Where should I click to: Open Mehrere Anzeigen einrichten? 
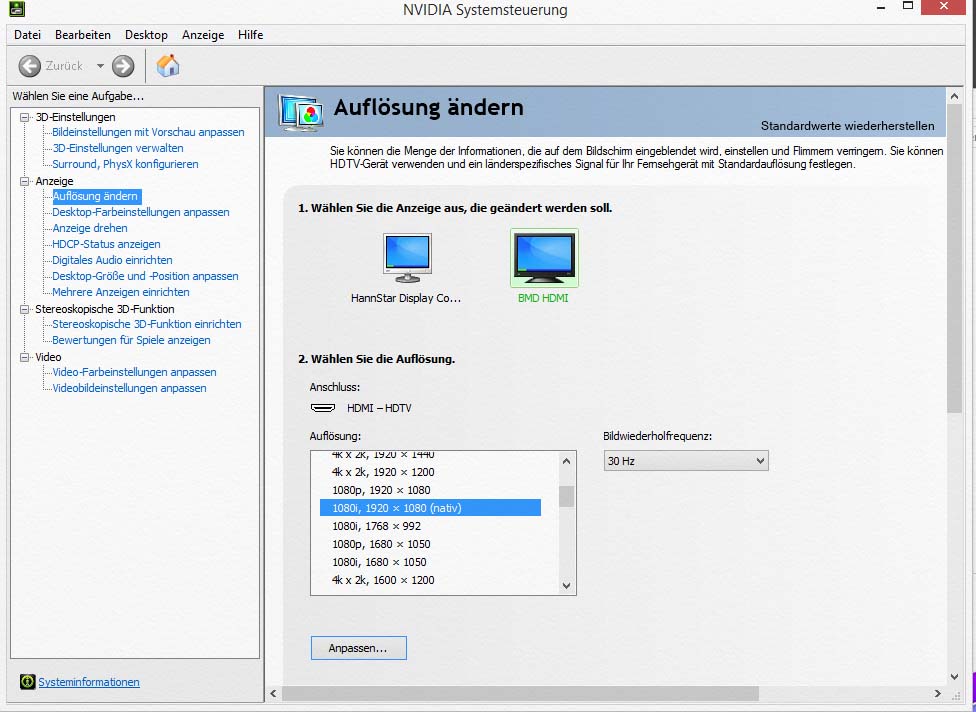click(x=121, y=292)
